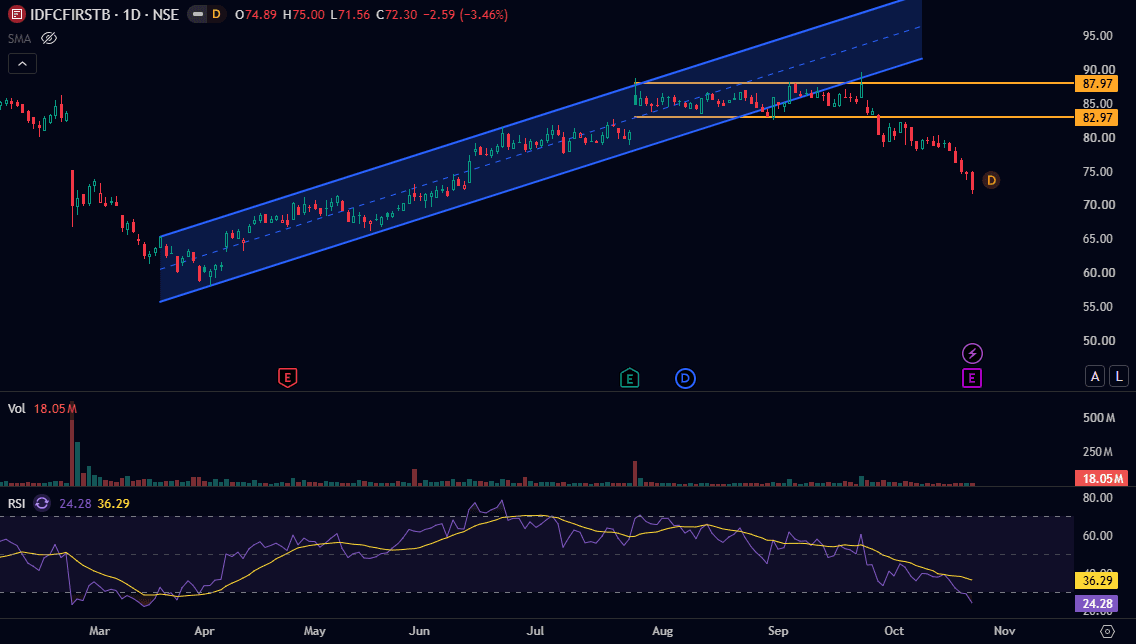Click the purple lightning bolt event icon
Image resolution: width=1136 pixels, height=644 pixels.
point(972,354)
